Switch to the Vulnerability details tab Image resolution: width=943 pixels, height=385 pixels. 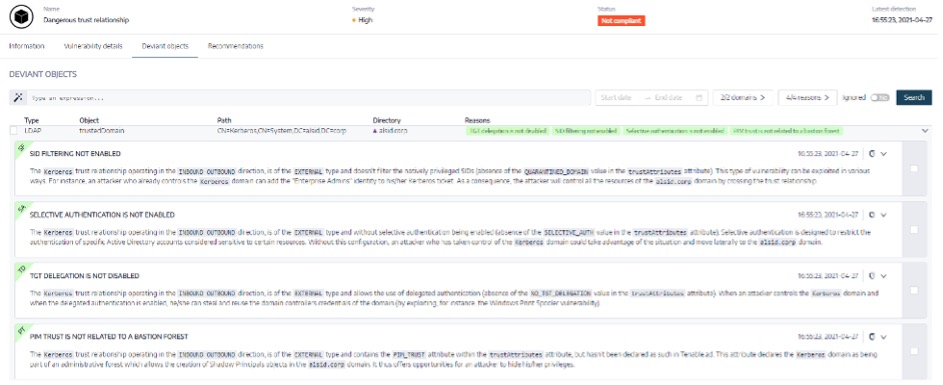(x=93, y=46)
